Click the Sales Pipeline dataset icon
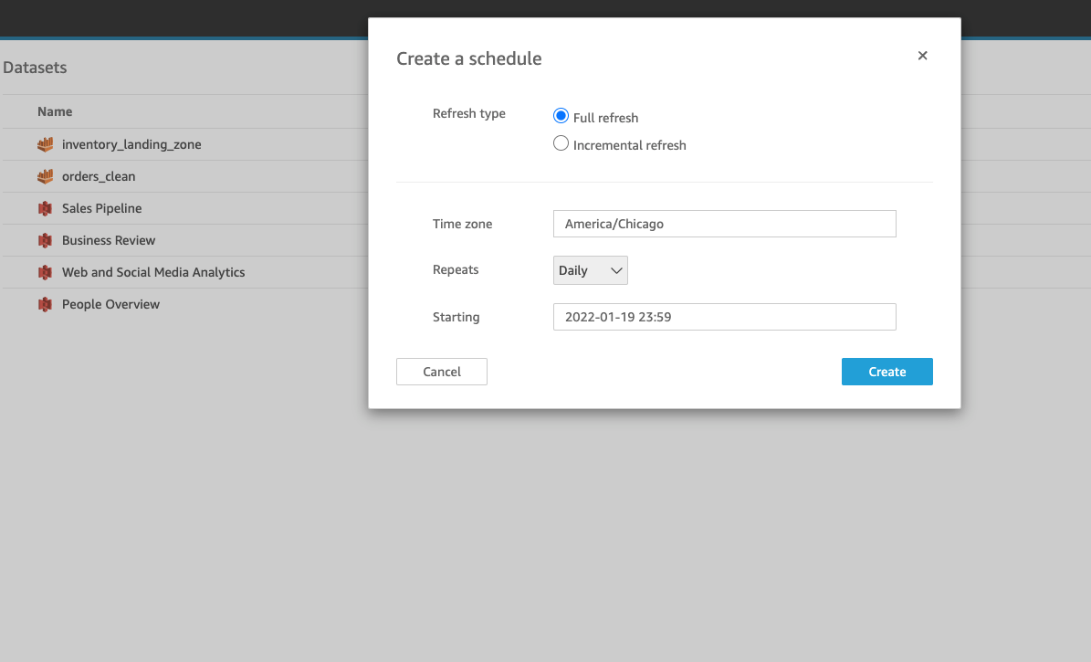This screenshot has width=1091, height=662. tap(45, 208)
